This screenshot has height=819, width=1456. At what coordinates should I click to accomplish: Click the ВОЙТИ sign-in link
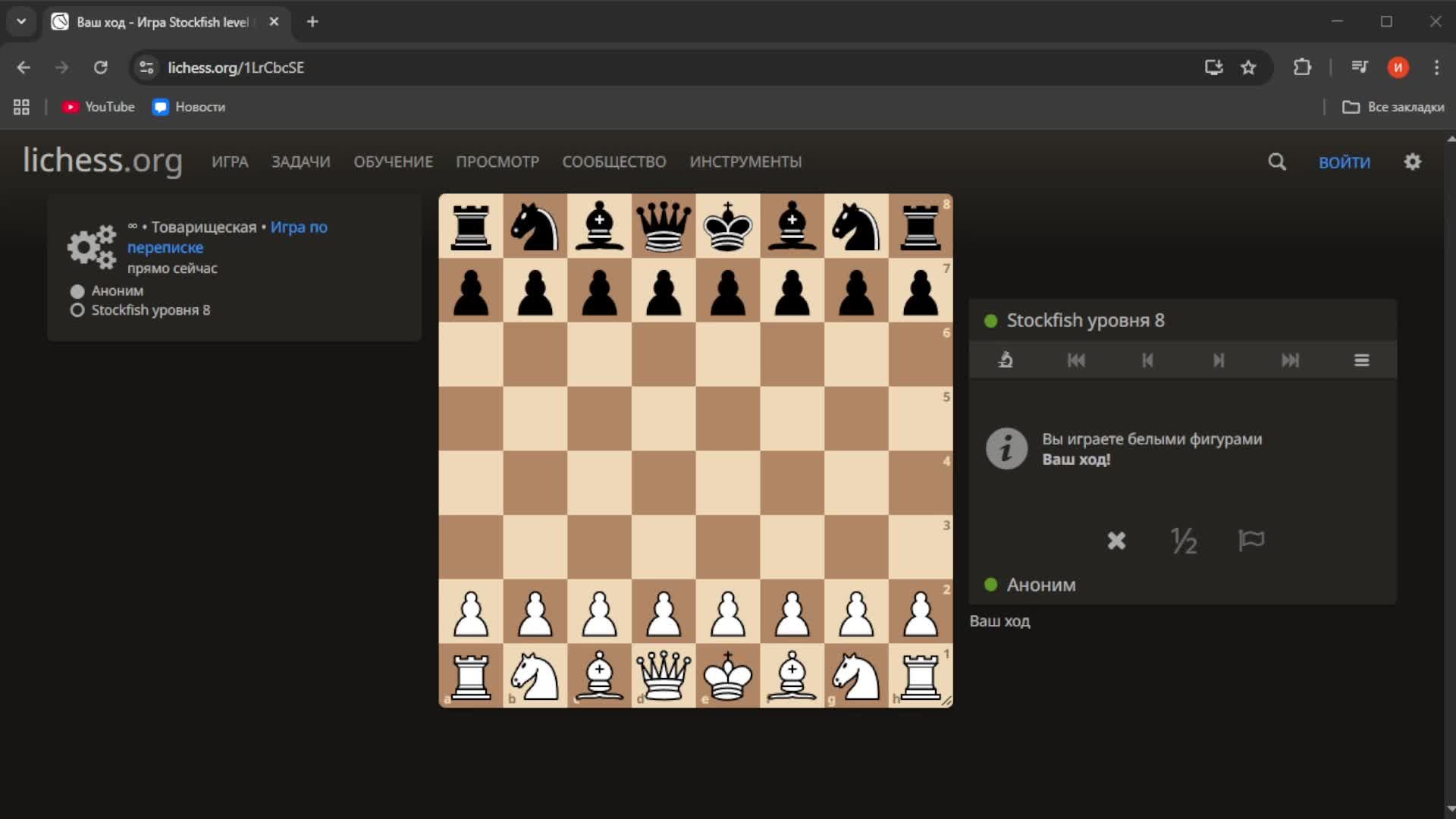tap(1344, 162)
